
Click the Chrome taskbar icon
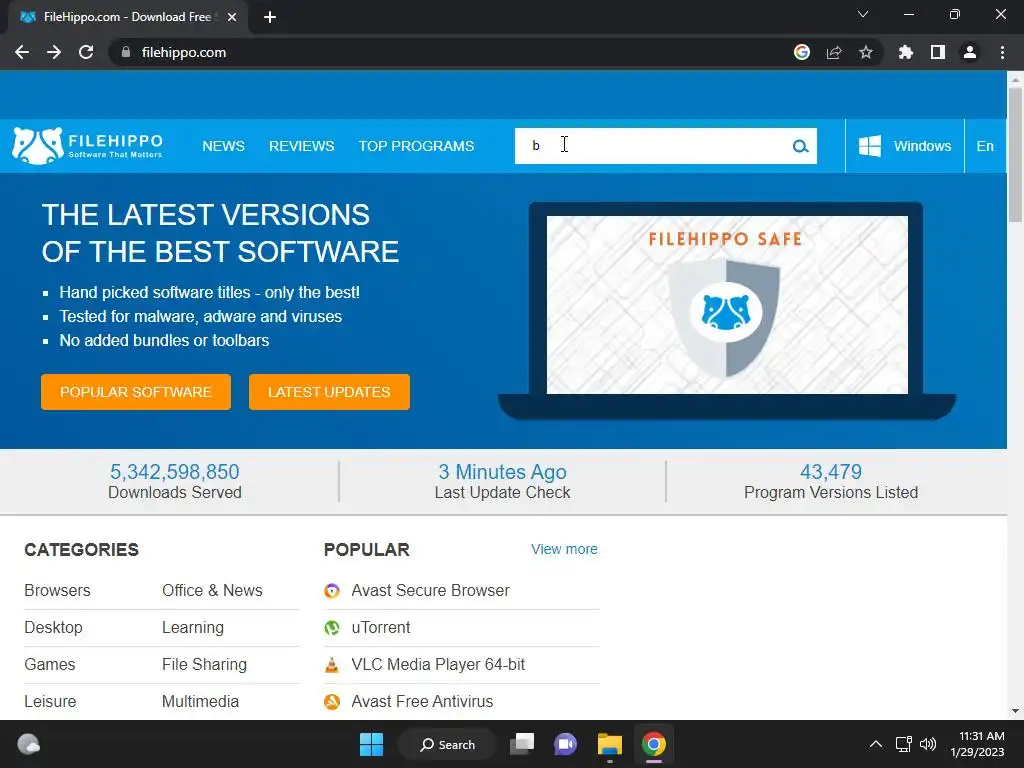click(654, 744)
